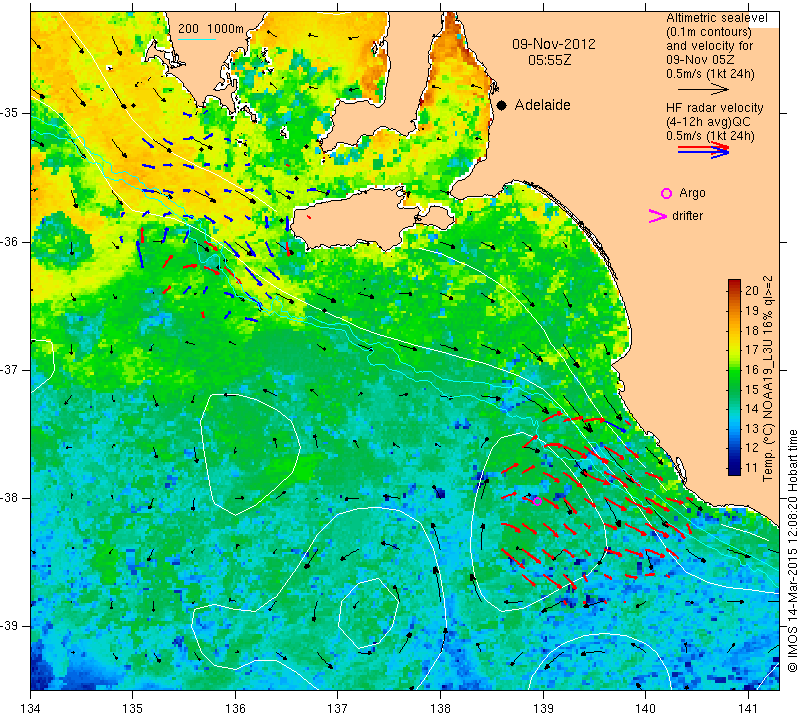Viewport: 800px width, 720px height.
Task: Click the 135 longitude axis label
Action: (133, 709)
